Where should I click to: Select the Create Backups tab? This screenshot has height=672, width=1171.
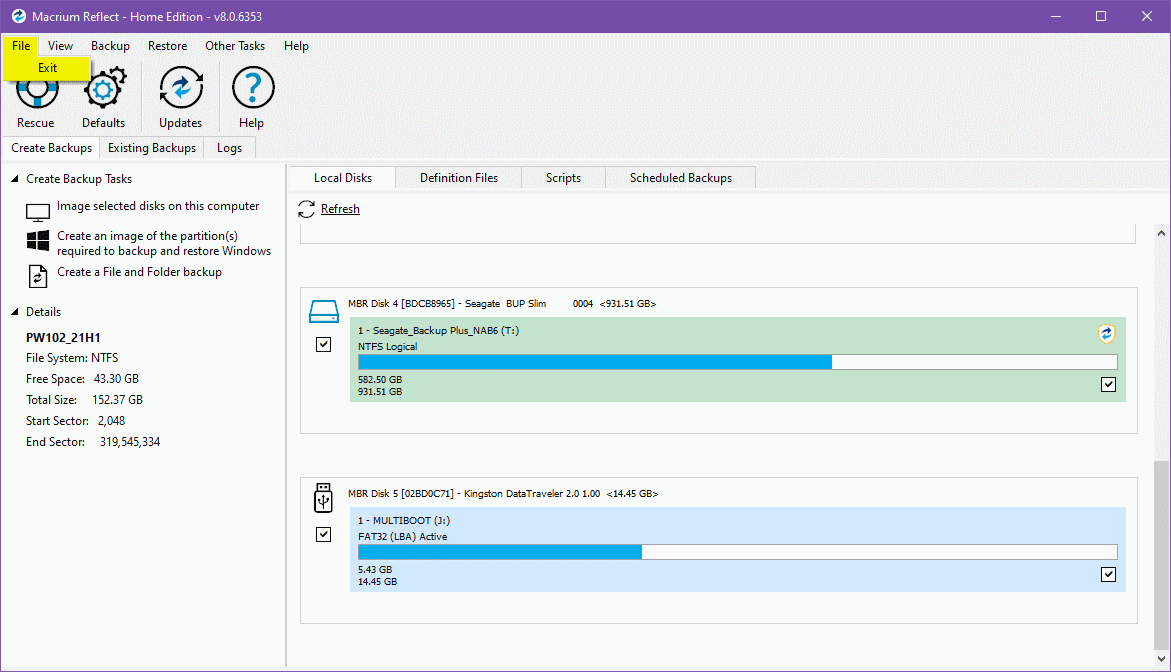pos(52,148)
